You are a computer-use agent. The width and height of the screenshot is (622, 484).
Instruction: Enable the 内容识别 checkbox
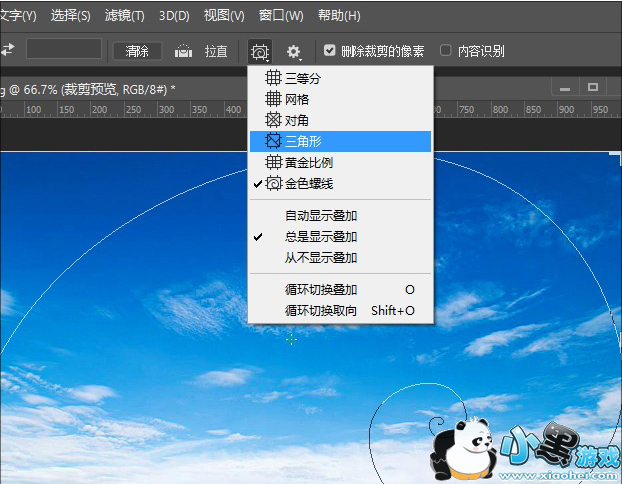point(446,51)
